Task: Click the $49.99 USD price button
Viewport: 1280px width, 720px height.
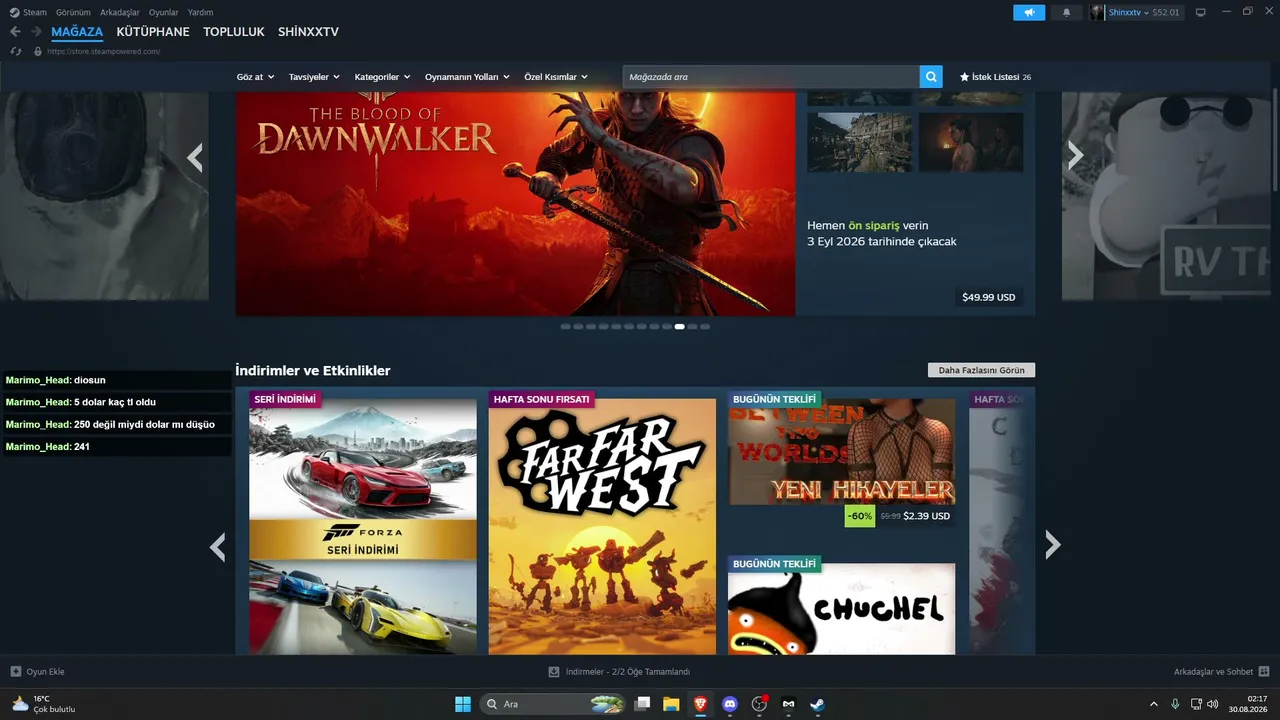Action: pyautogui.click(x=988, y=297)
